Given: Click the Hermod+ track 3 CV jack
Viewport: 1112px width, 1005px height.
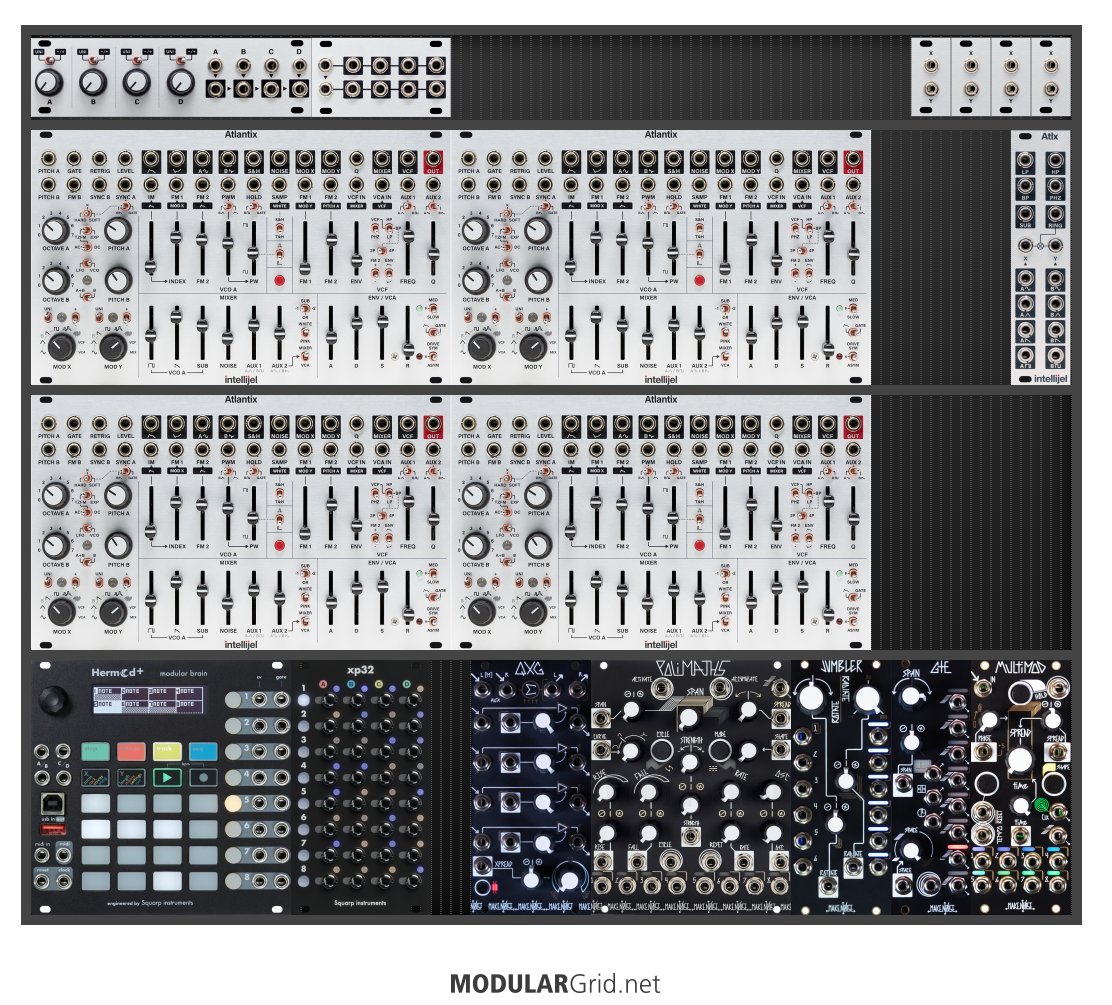Looking at the screenshot, I should coord(260,751).
